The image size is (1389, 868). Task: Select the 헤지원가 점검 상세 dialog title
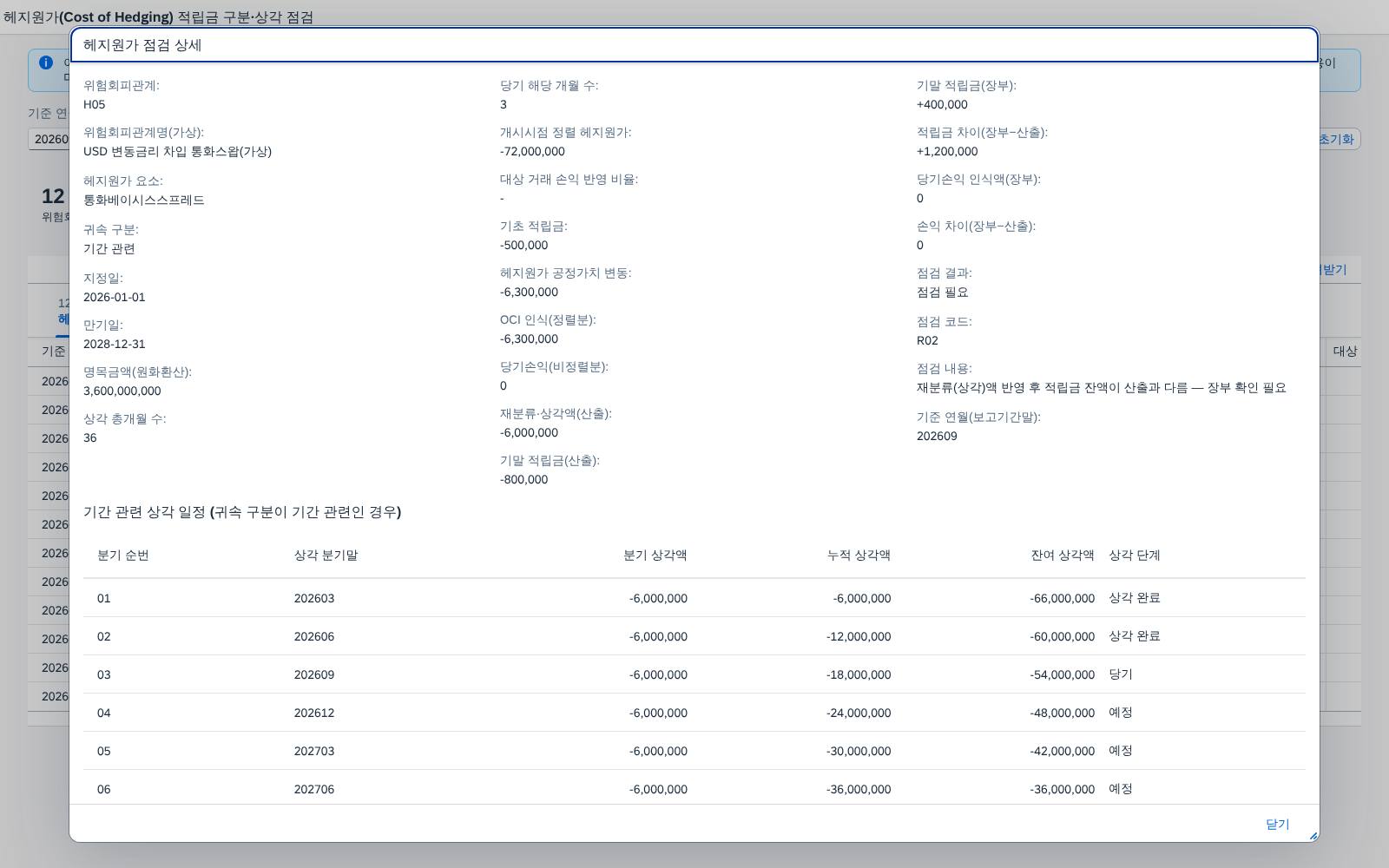click(x=142, y=45)
